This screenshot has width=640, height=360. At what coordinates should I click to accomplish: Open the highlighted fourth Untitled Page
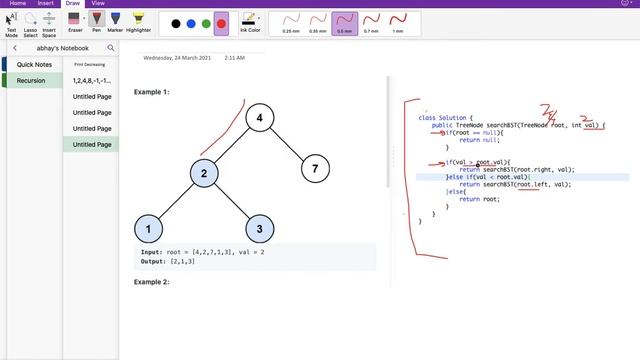click(91, 144)
